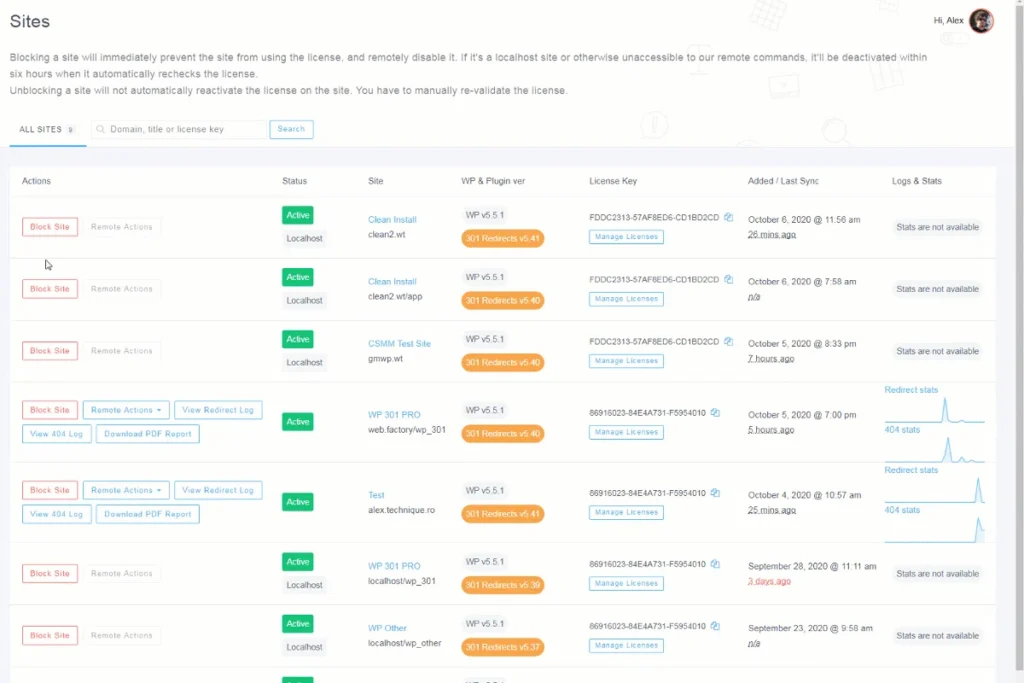Open the CSMM Test Site link
This screenshot has width=1024, height=683.
(399, 343)
